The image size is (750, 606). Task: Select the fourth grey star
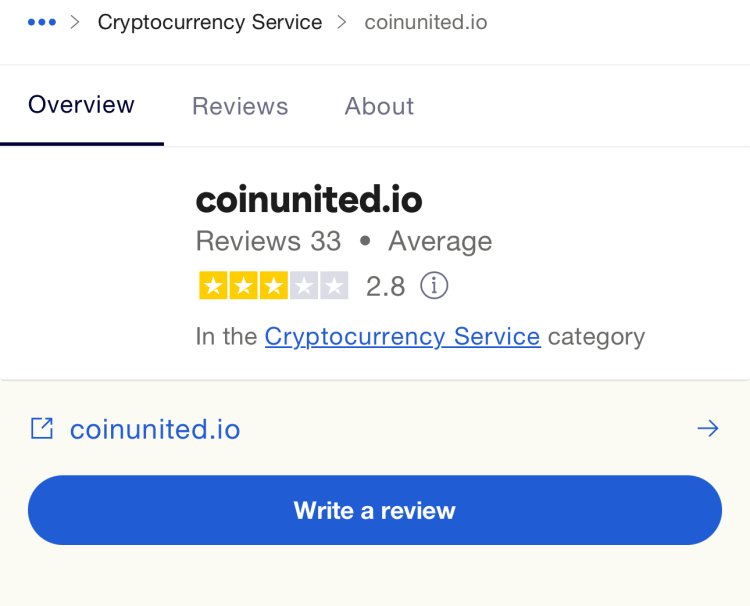click(x=304, y=286)
